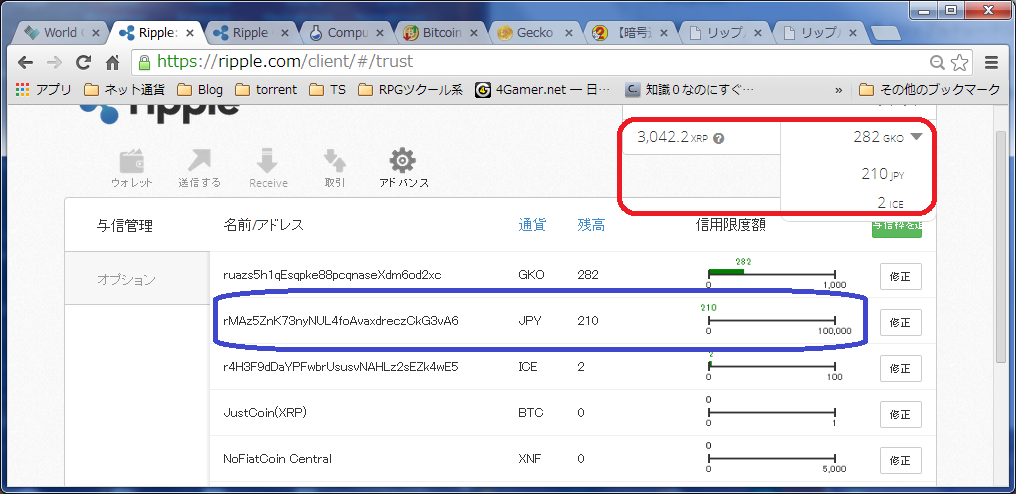Click the 3,042.2 XRP balance

[x=673, y=137]
